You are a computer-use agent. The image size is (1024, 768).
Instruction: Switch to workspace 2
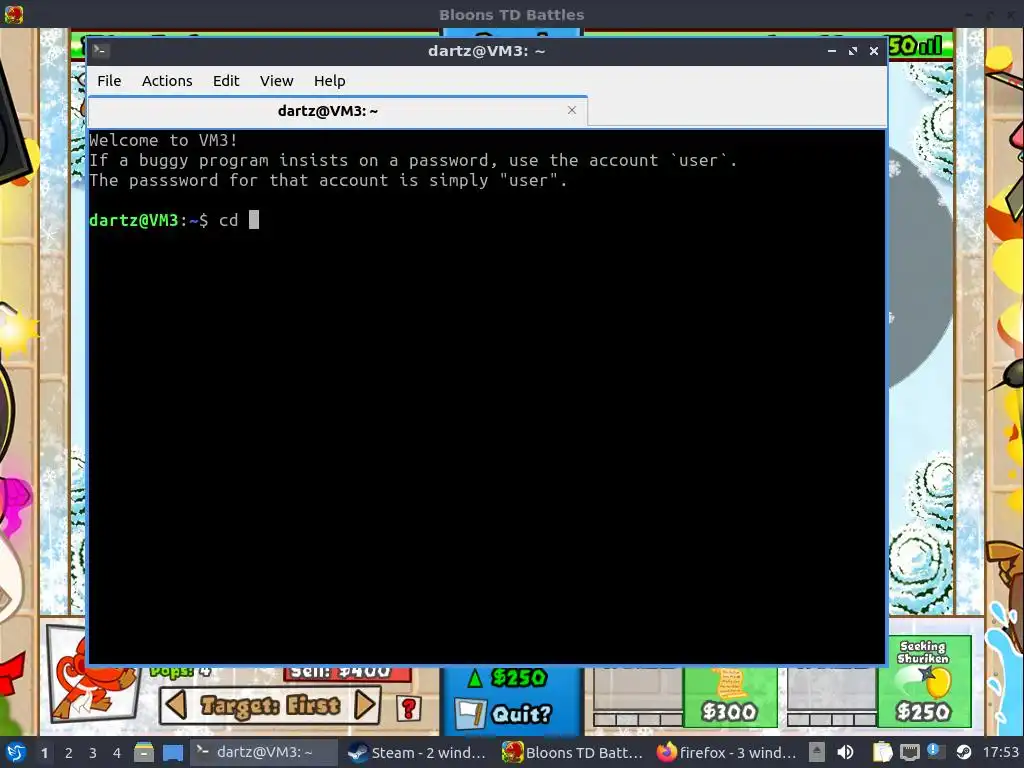(69, 753)
